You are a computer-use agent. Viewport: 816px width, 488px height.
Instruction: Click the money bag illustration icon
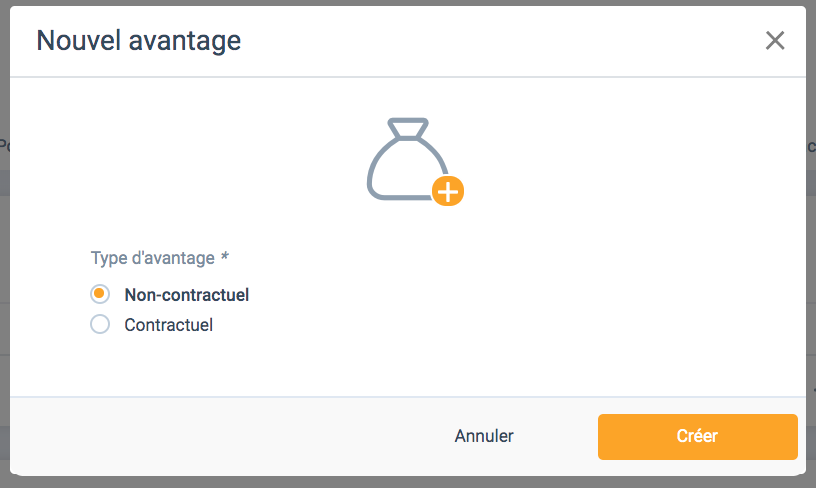[415, 161]
